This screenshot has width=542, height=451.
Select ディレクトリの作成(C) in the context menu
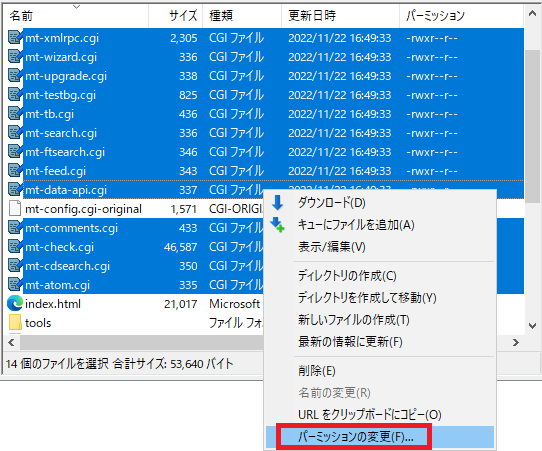347,275
